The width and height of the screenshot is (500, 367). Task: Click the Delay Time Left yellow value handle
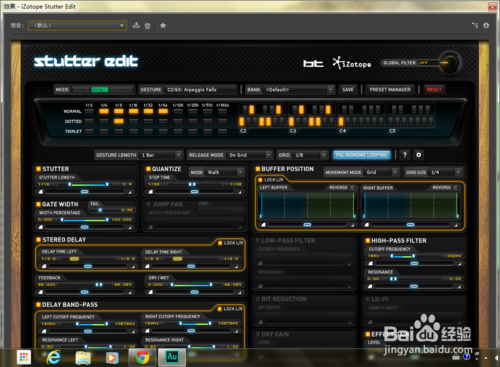point(74,259)
